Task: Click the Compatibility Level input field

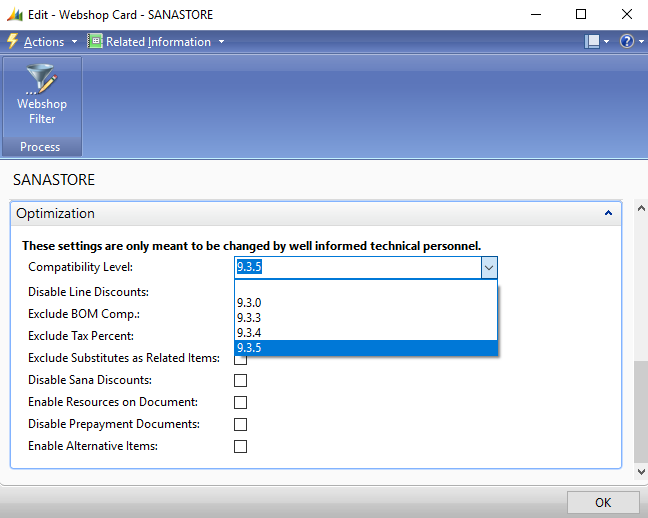Action: tap(358, 267)
